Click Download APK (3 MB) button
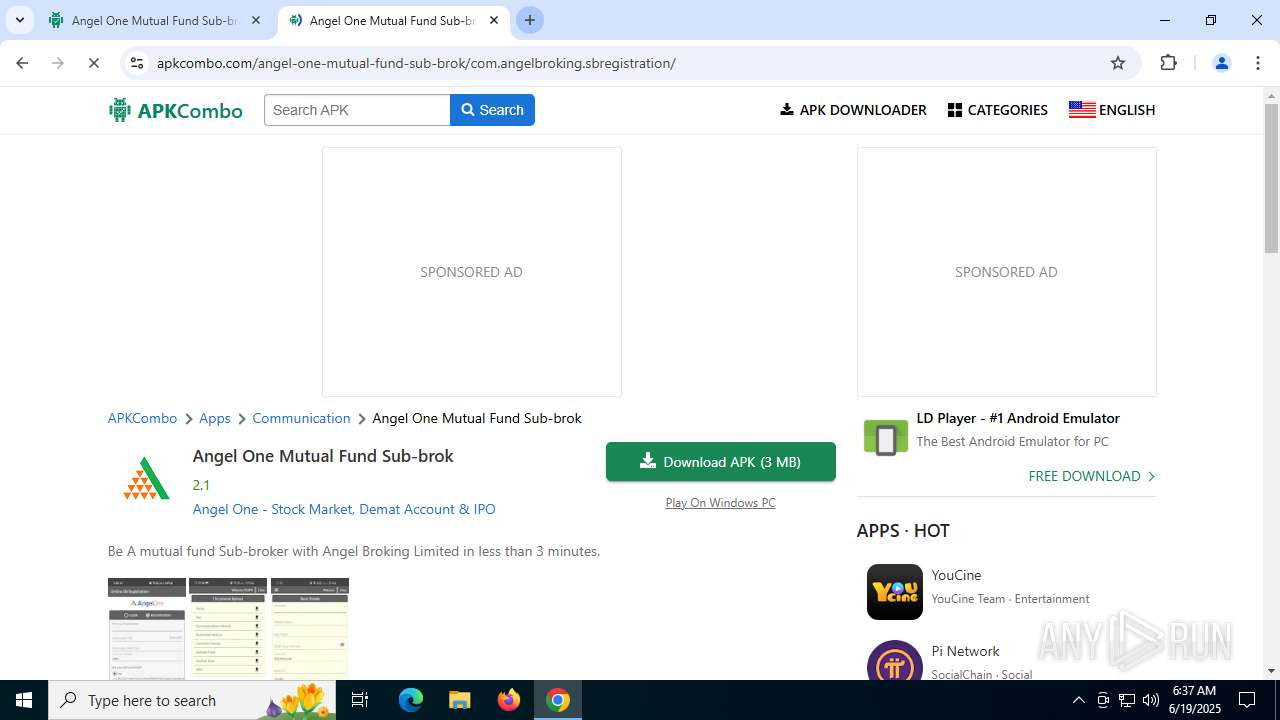Viewport: 1280px width, 720px height. click(x=721, y=461)
